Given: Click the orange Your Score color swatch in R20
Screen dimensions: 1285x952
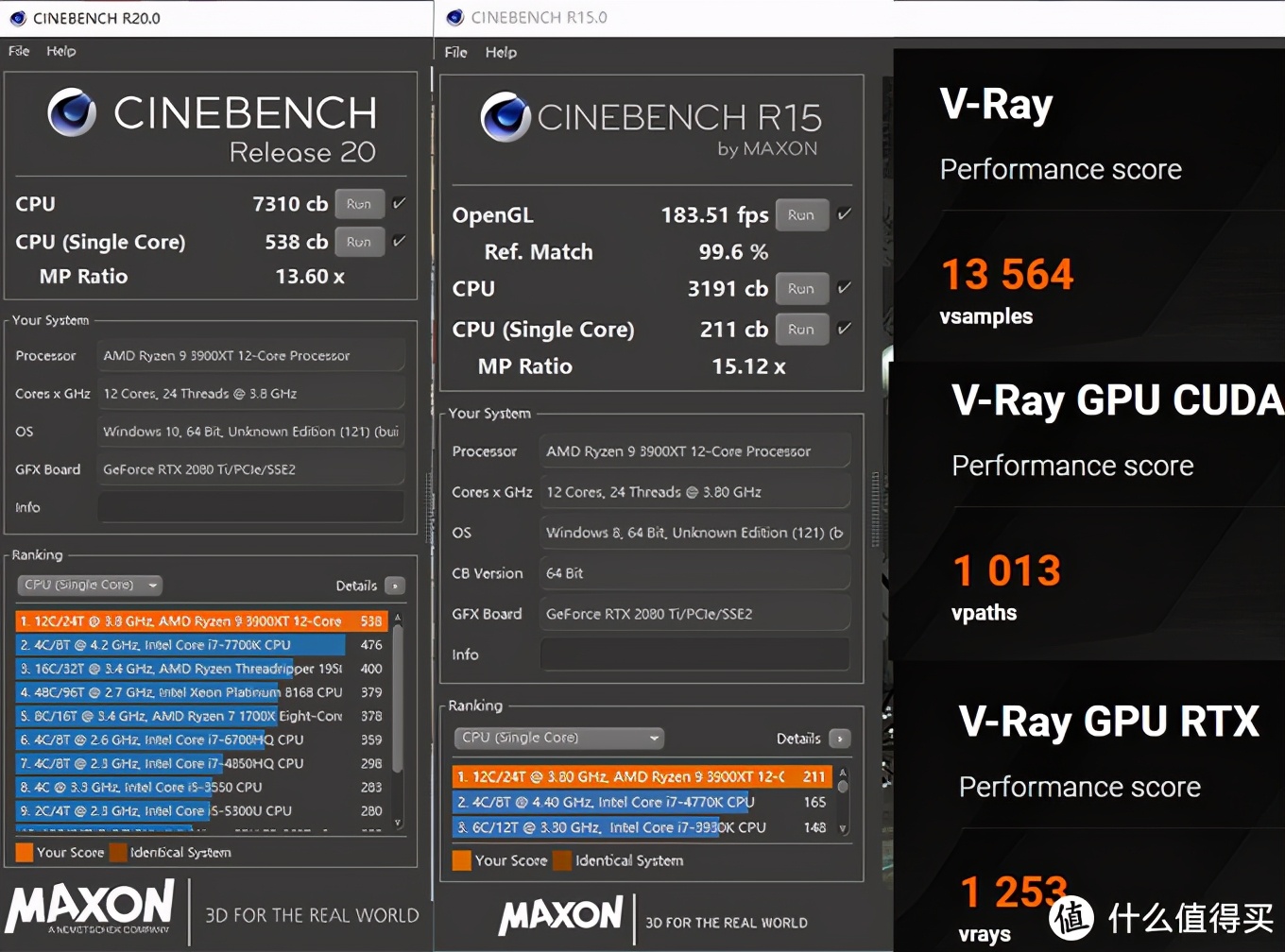Looking at the screenshot, I should point(25,852).
